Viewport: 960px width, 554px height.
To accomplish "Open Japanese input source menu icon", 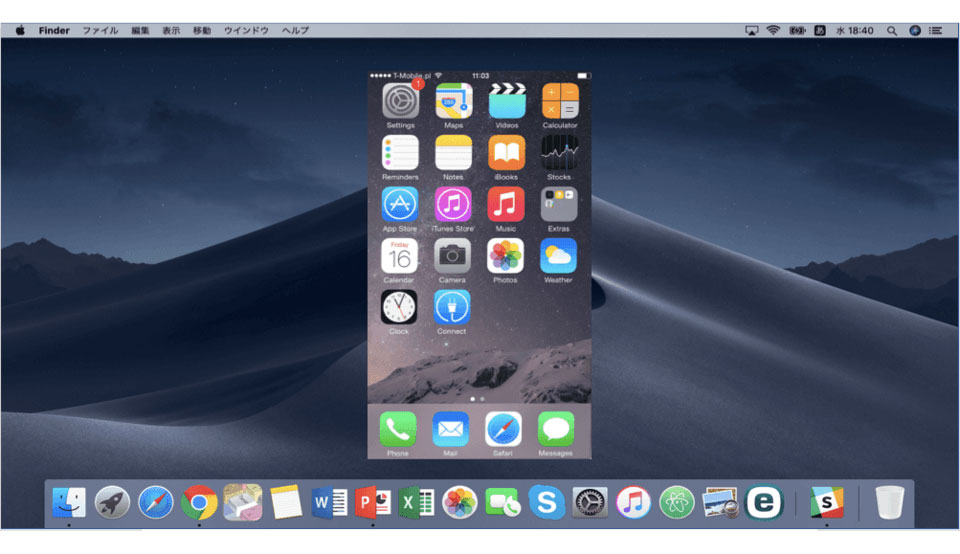I will (x=820, y=31).
